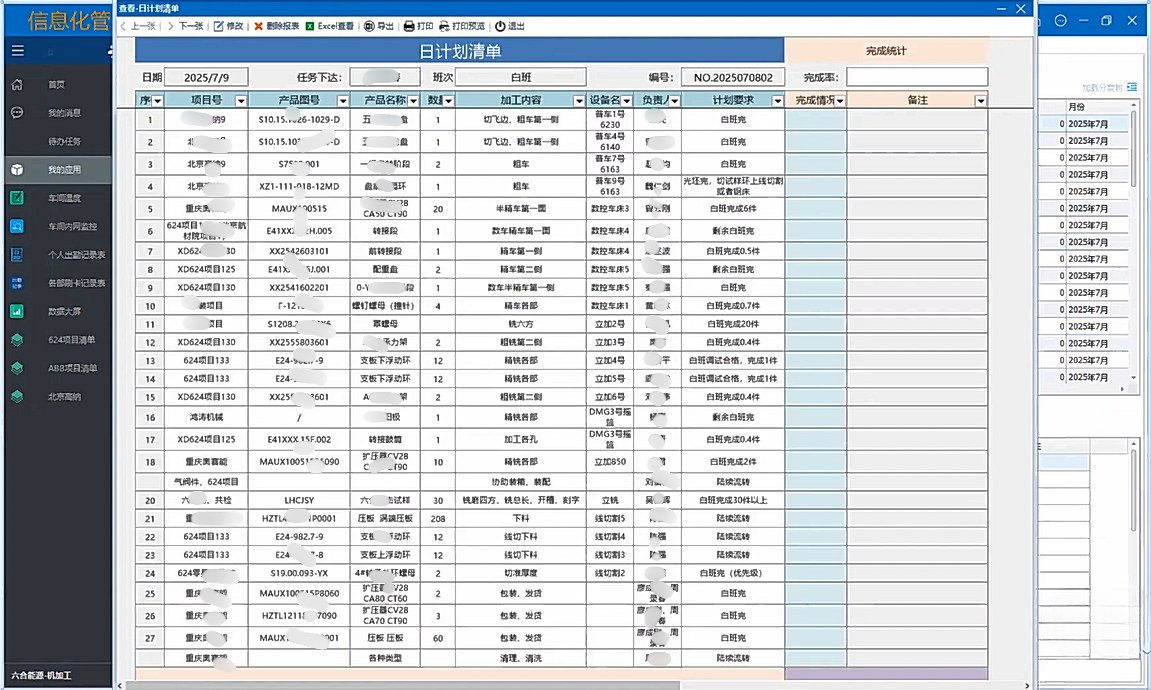This screenshot has width=1151, height=690.
Task: Expand the 备注 column filter arrow
Action: tap(980, 101)
